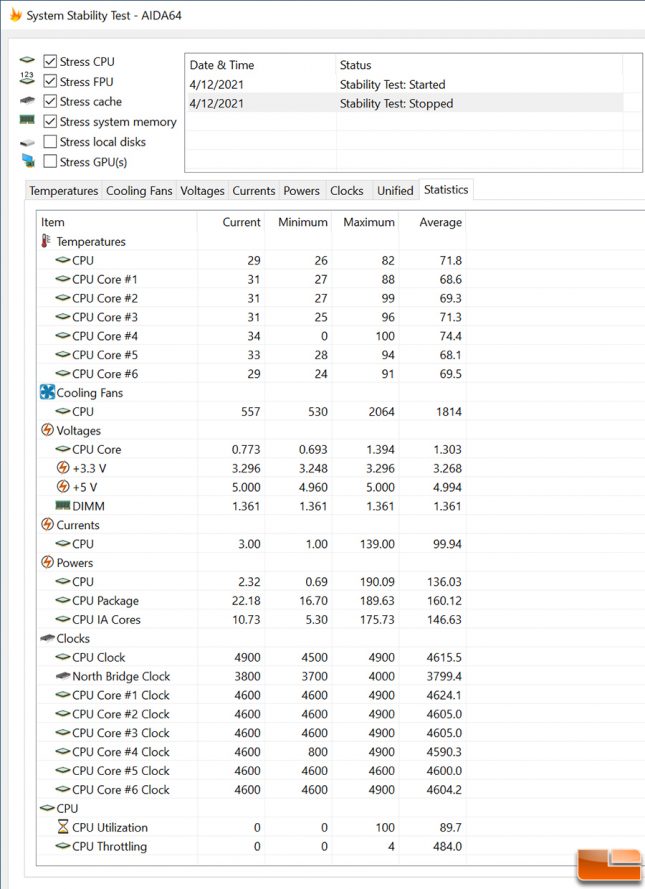The height and width of the screenshot is (889, 645).
Task: Select the Clocks tab
Action: (x=347, y=190)
